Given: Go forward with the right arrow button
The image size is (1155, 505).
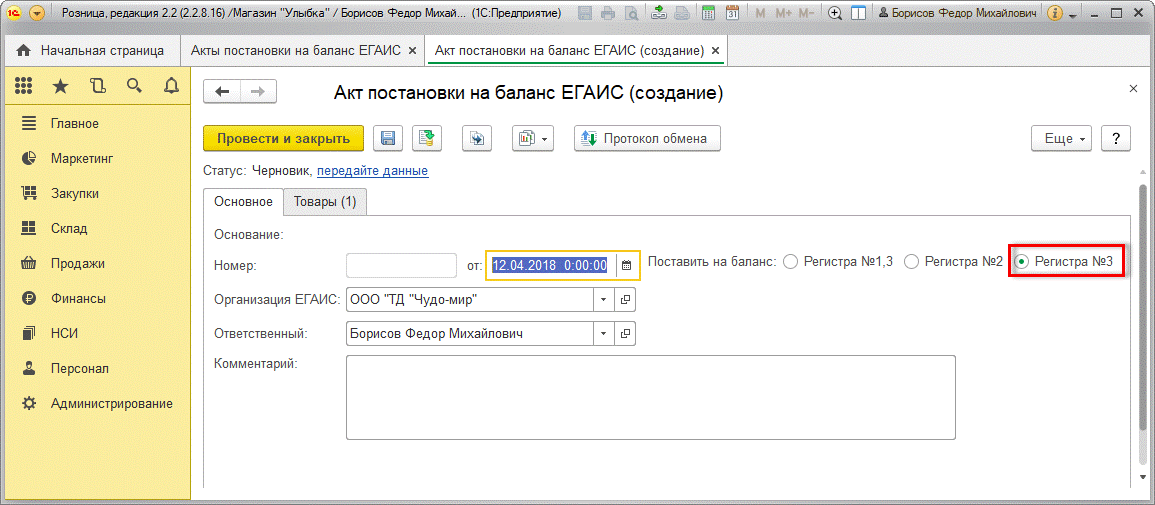Looking at the screenshot, I should point(258,91).
